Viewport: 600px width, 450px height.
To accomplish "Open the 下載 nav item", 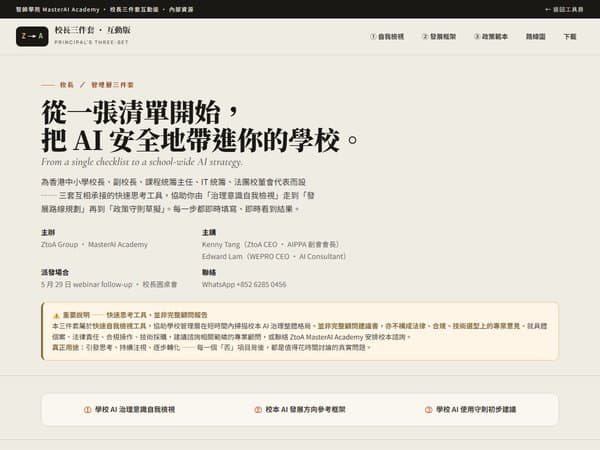I will [x=570, y=37].
